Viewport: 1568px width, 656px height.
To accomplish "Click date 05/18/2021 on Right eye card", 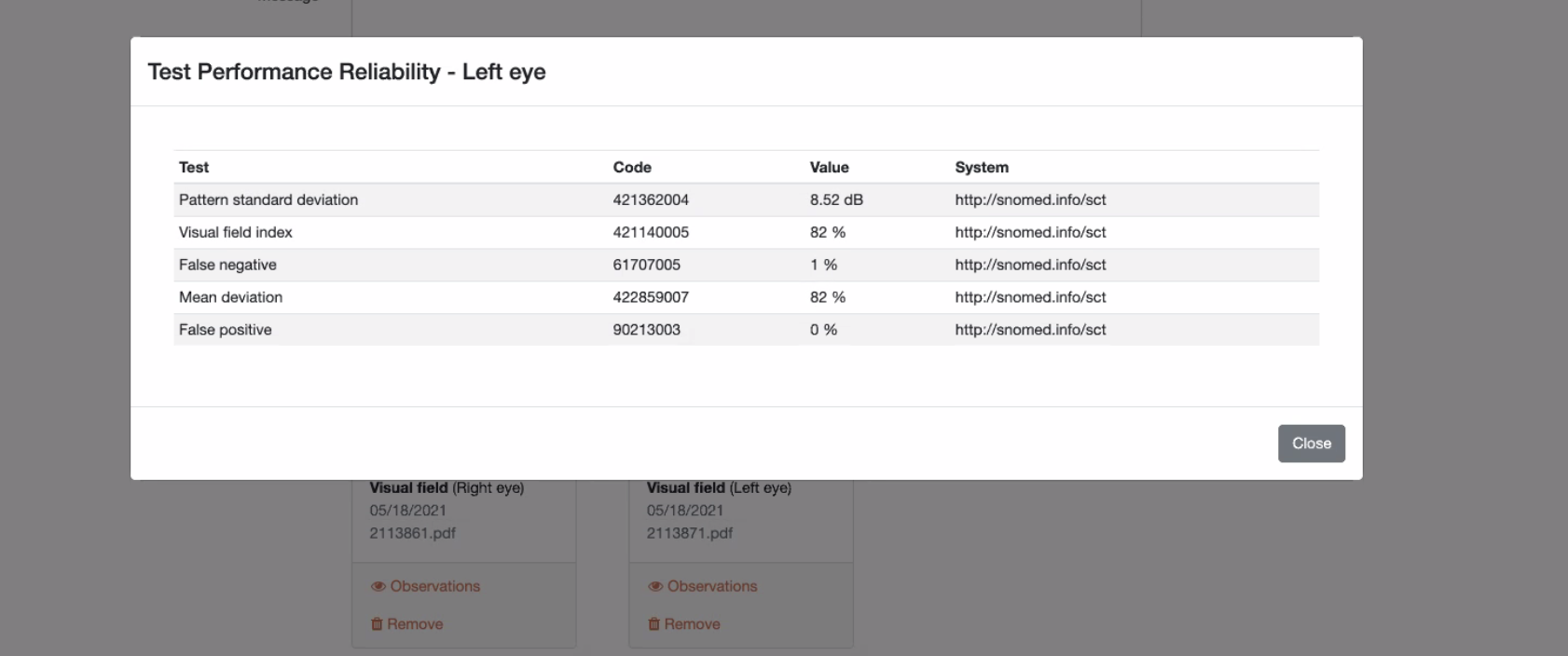I will coord(407,511).
